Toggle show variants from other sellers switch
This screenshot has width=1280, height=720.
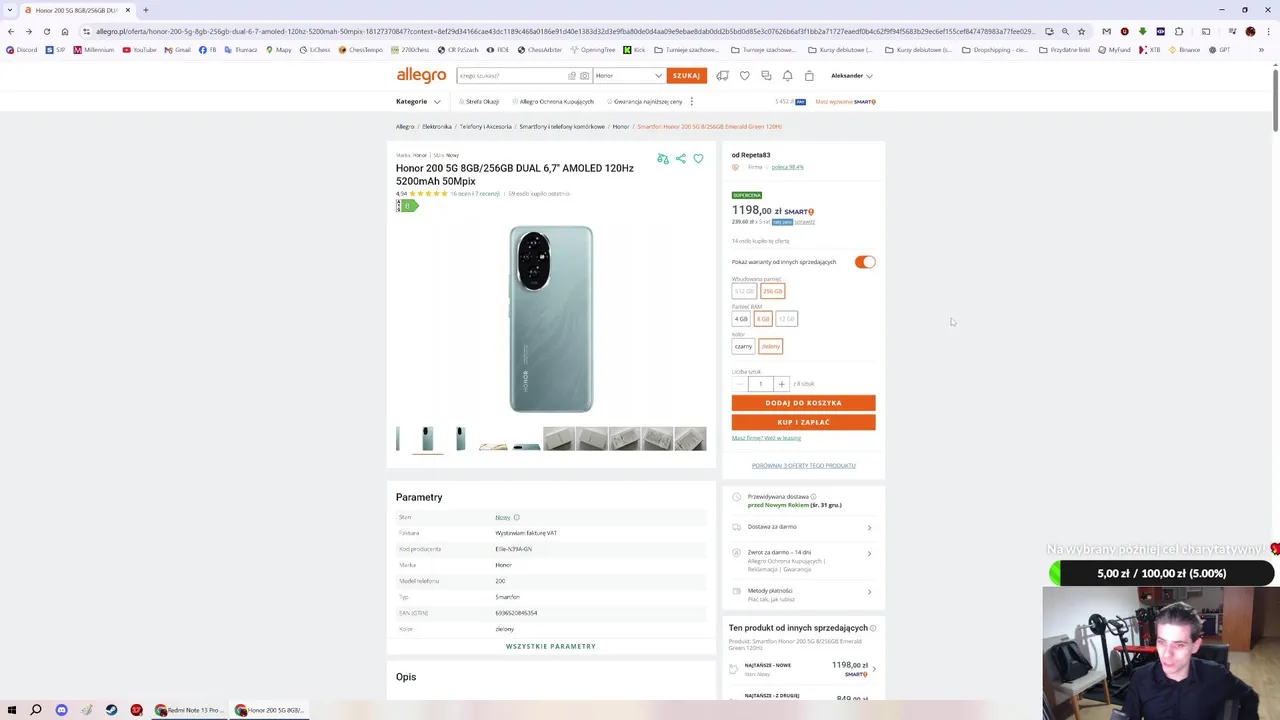(x=865, y=262)
